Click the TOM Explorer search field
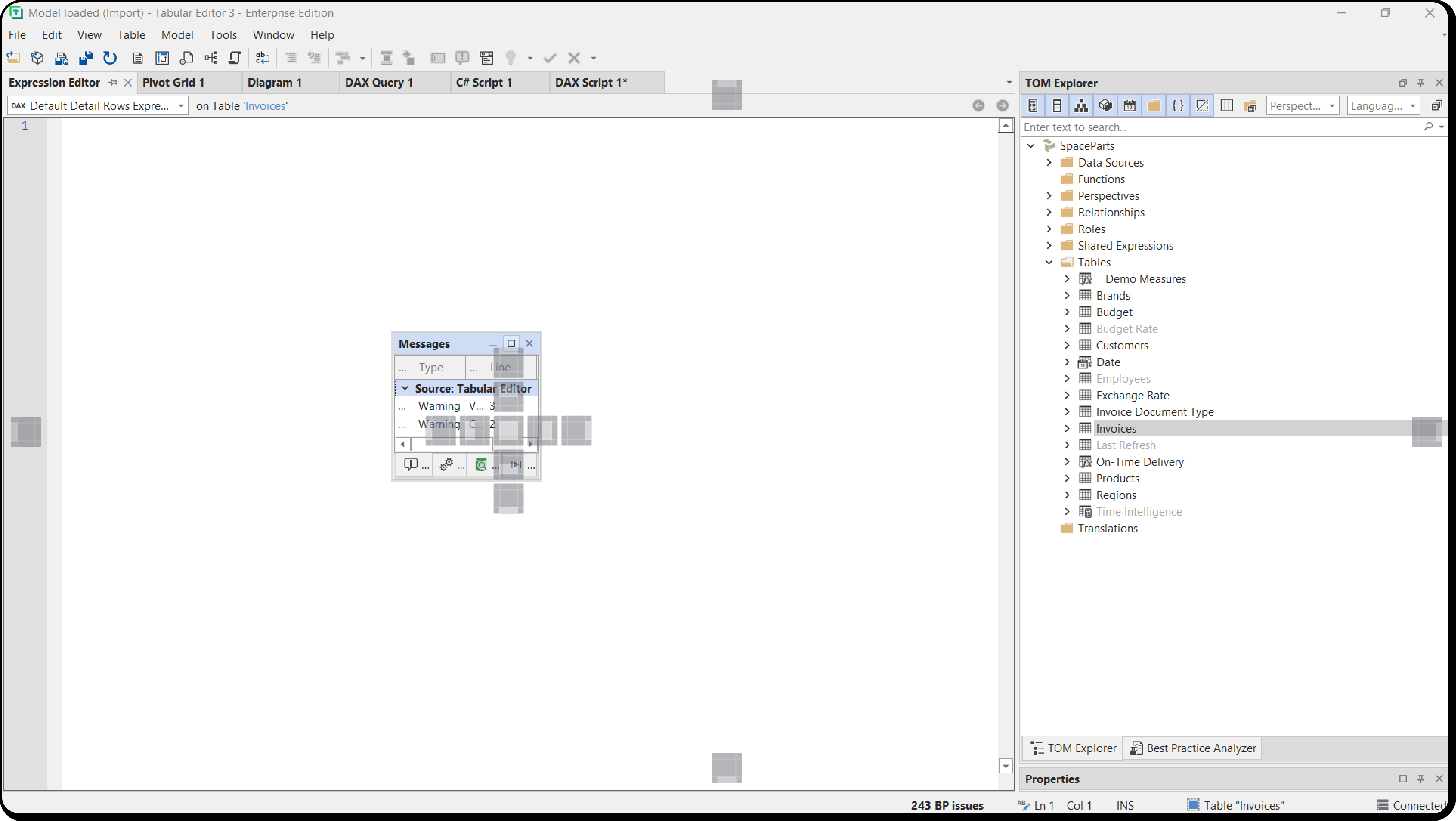1456x821 pixels. (x=1221, y=127)
